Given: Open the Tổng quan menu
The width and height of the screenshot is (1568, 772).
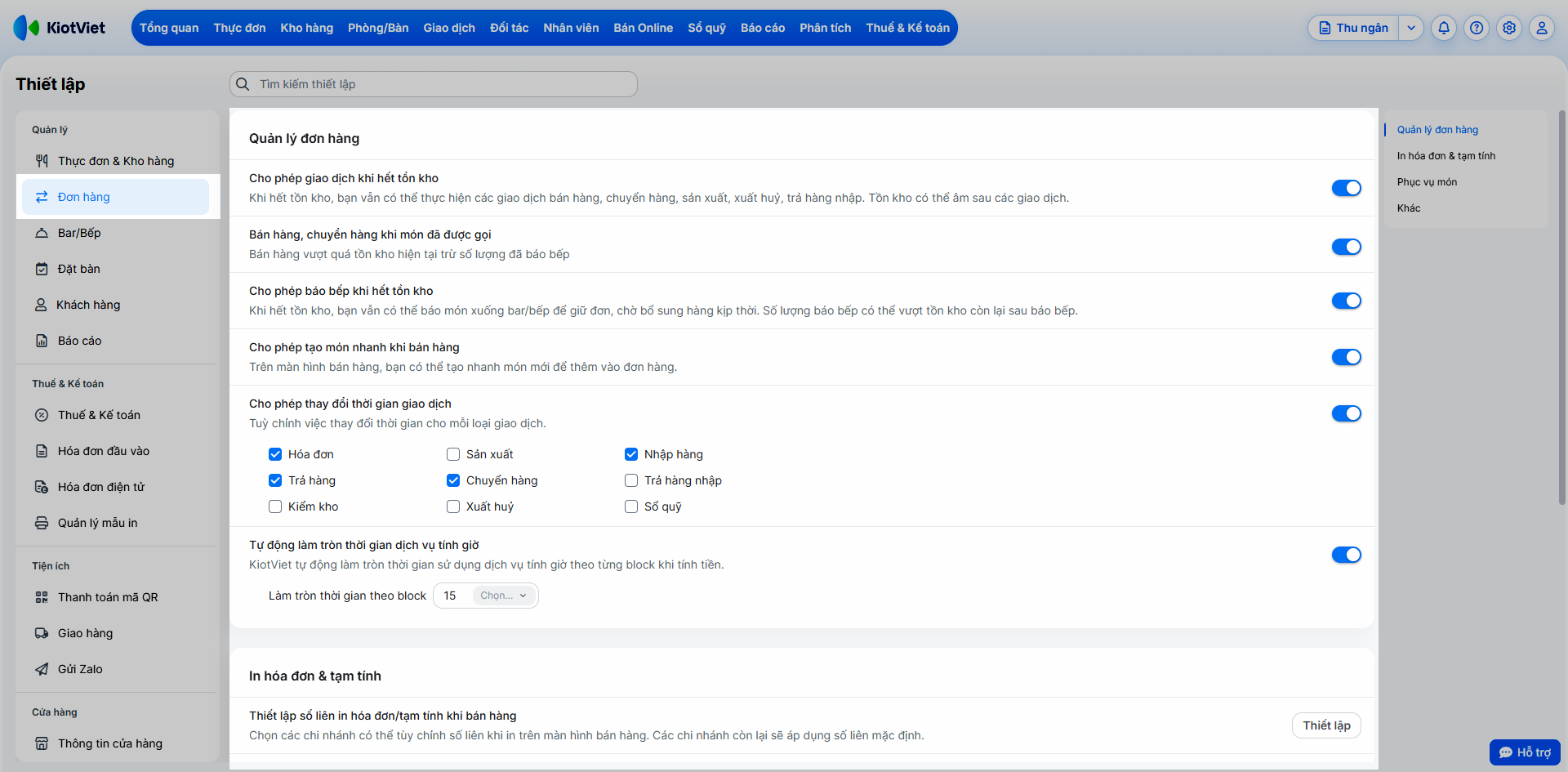Looking at the screenshot, I should tap(169, 28).
